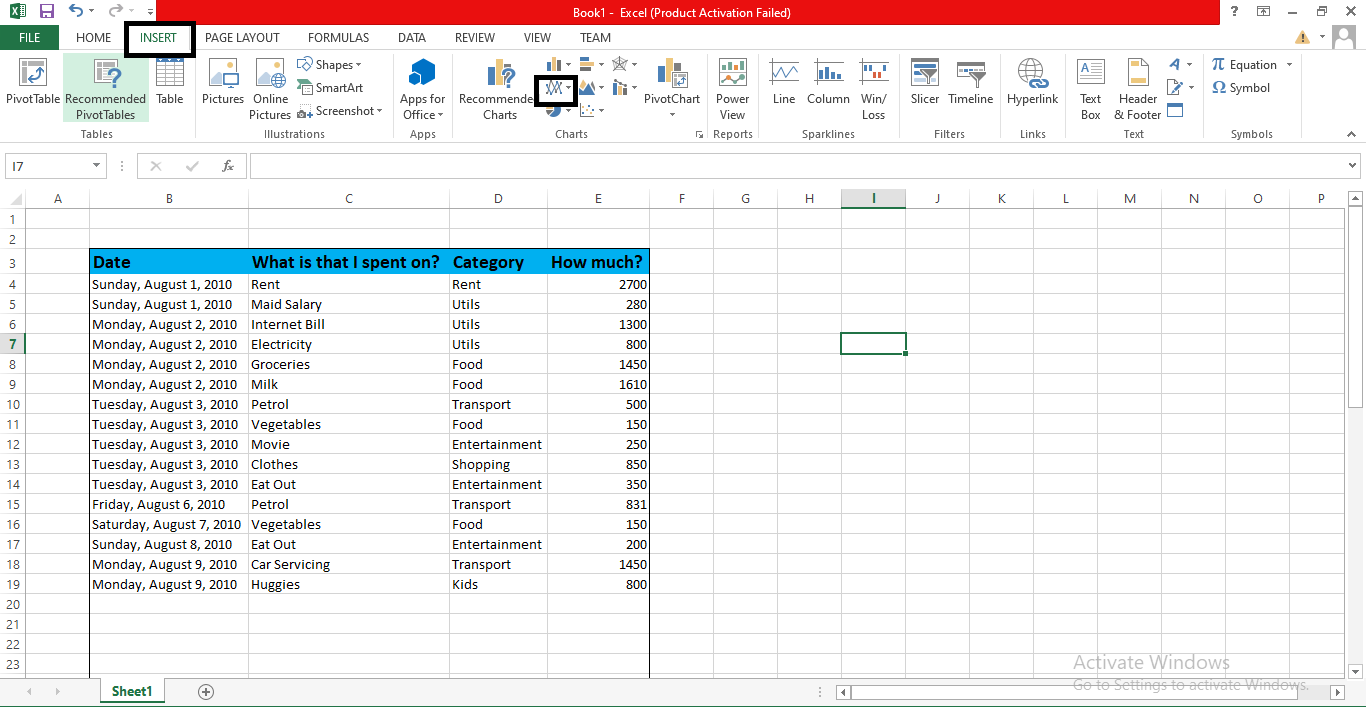1366x714 pixels.
Task: Switch to the TEAM tab
Action: (x=595, y=38)
